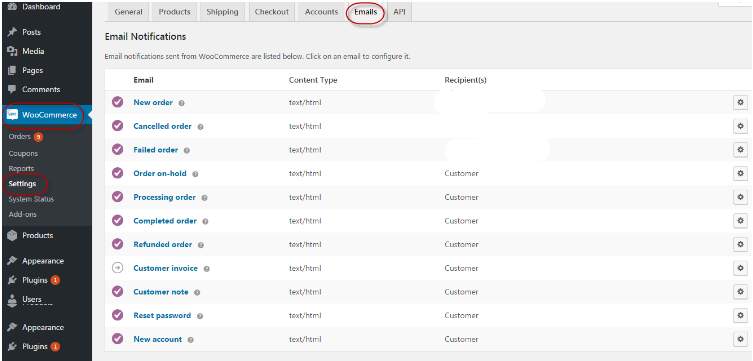Open the New account email link

(x=158, y=339)
